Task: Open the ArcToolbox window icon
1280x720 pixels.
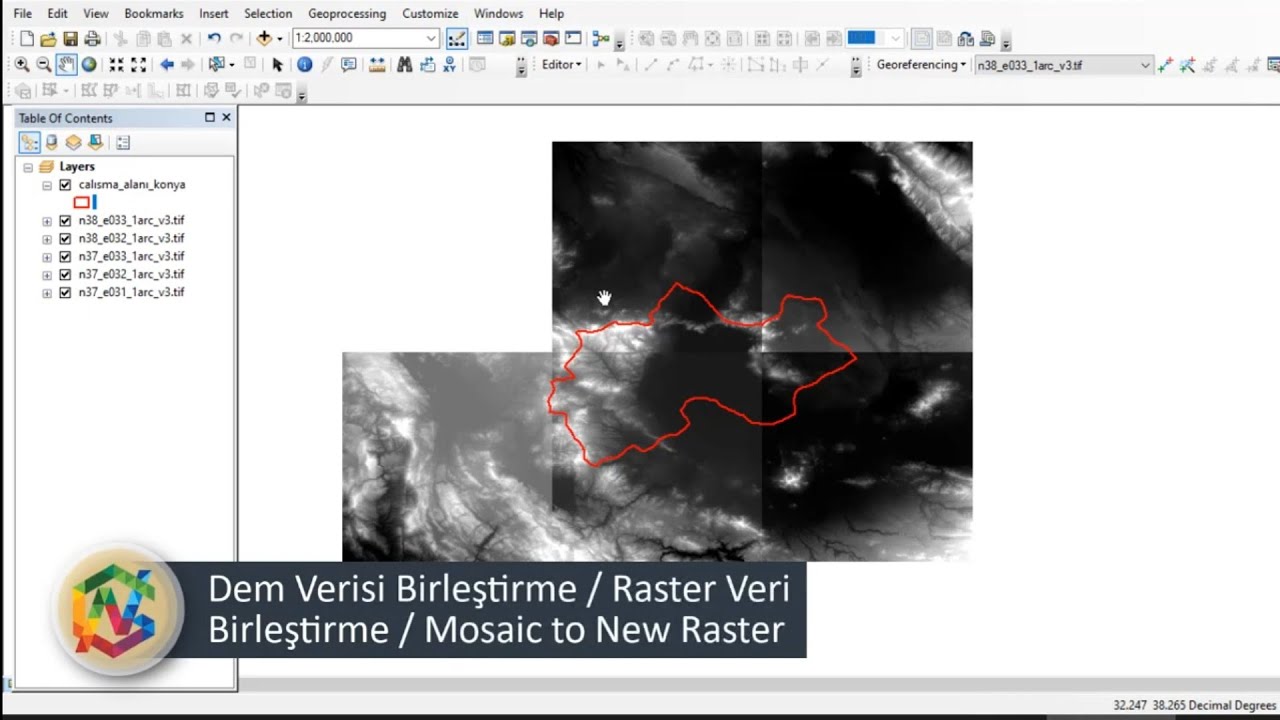Action: (x=550, y=38)
